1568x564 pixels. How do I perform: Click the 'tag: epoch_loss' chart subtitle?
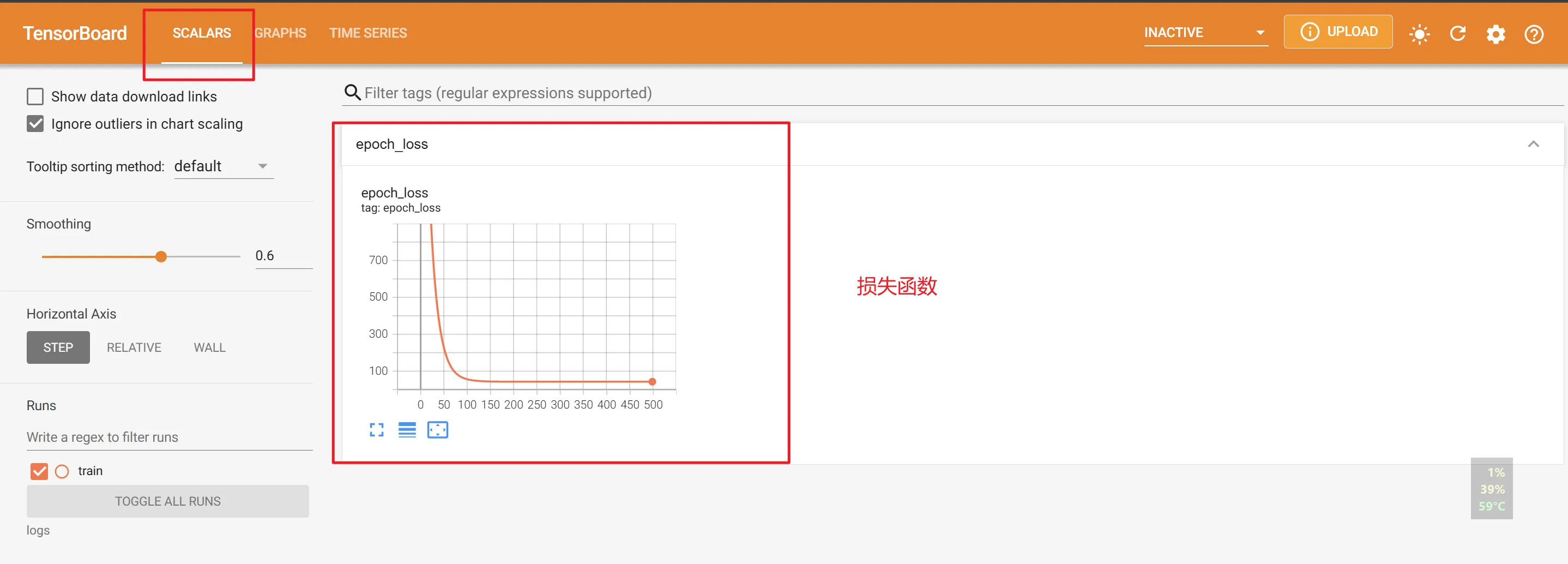tap(401, 208)
